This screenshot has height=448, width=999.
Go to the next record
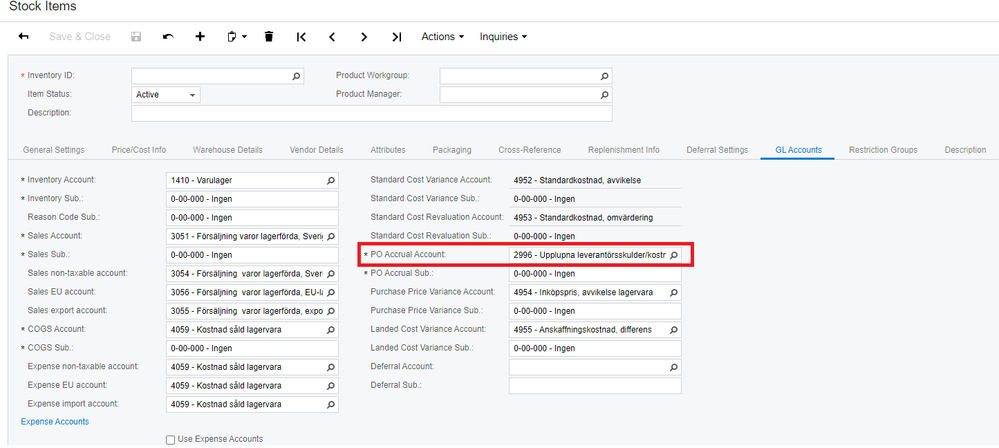(x=364, y=36)
